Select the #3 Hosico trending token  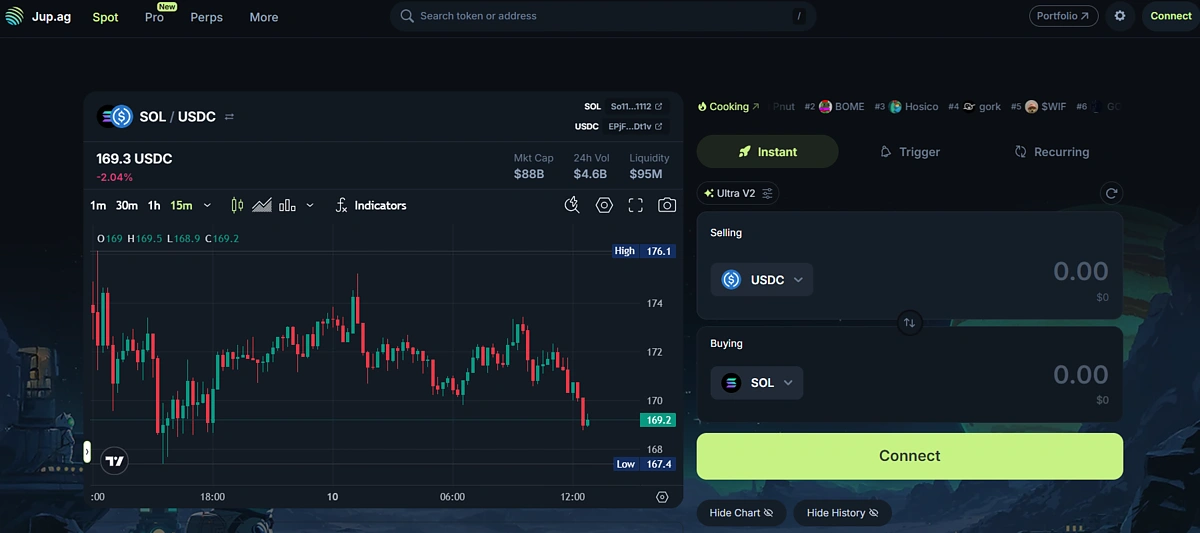[x=906, y=106]
